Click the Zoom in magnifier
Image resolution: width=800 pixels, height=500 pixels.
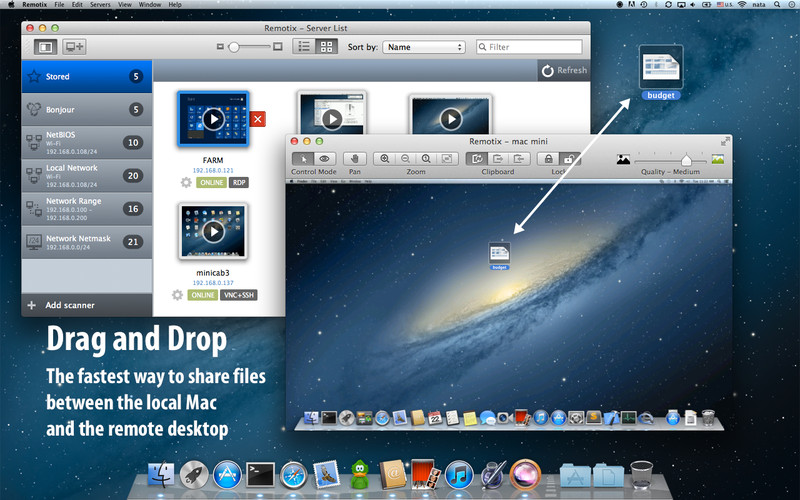click(x=385, y=159)
